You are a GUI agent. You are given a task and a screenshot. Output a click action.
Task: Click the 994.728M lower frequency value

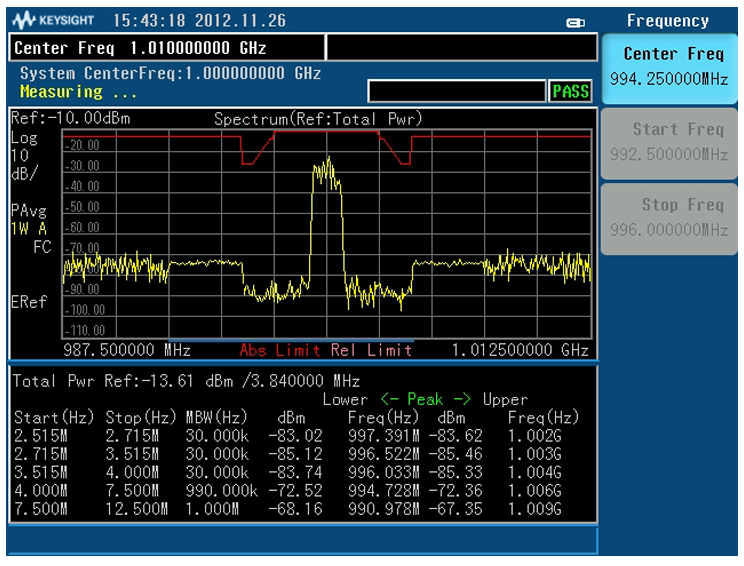pos(383,491)
